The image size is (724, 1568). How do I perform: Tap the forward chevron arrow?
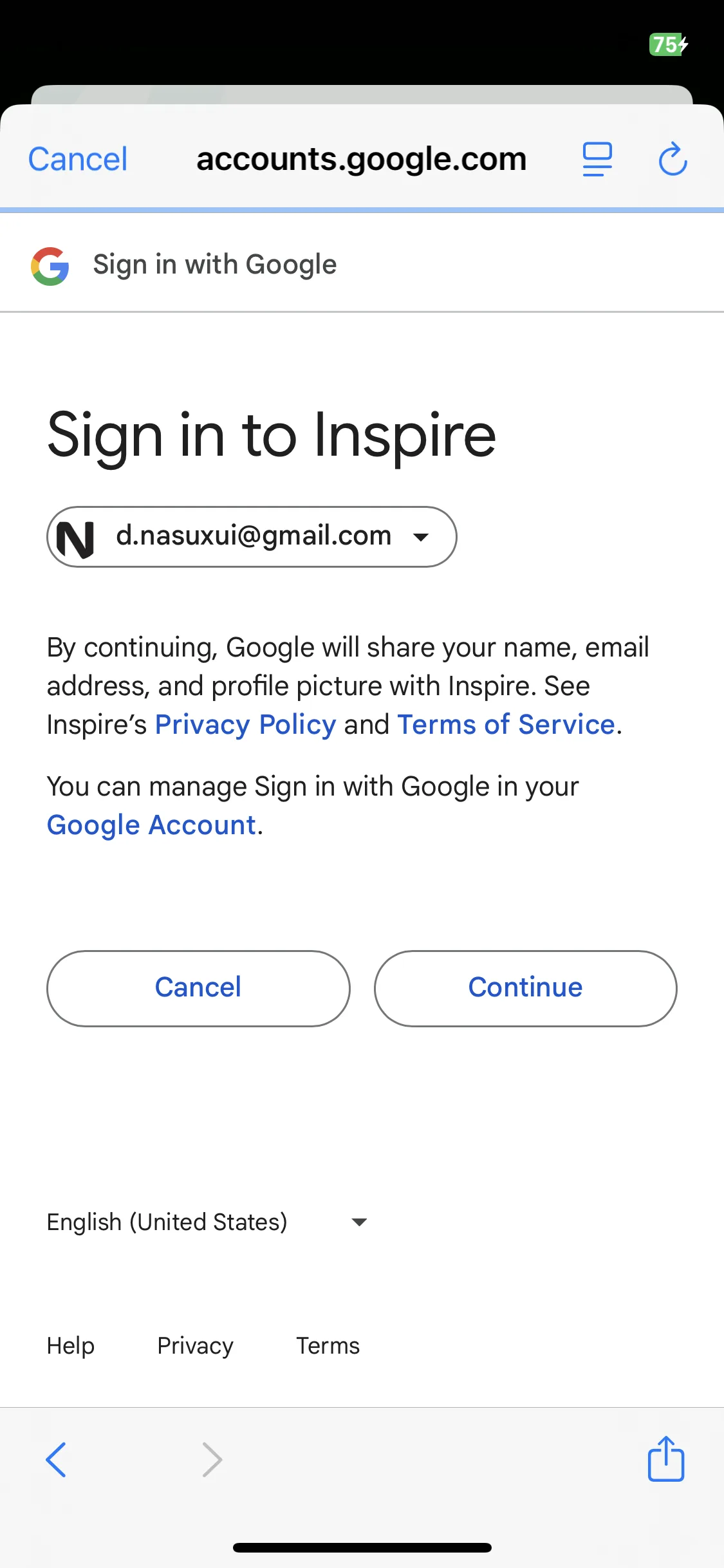212,1459
